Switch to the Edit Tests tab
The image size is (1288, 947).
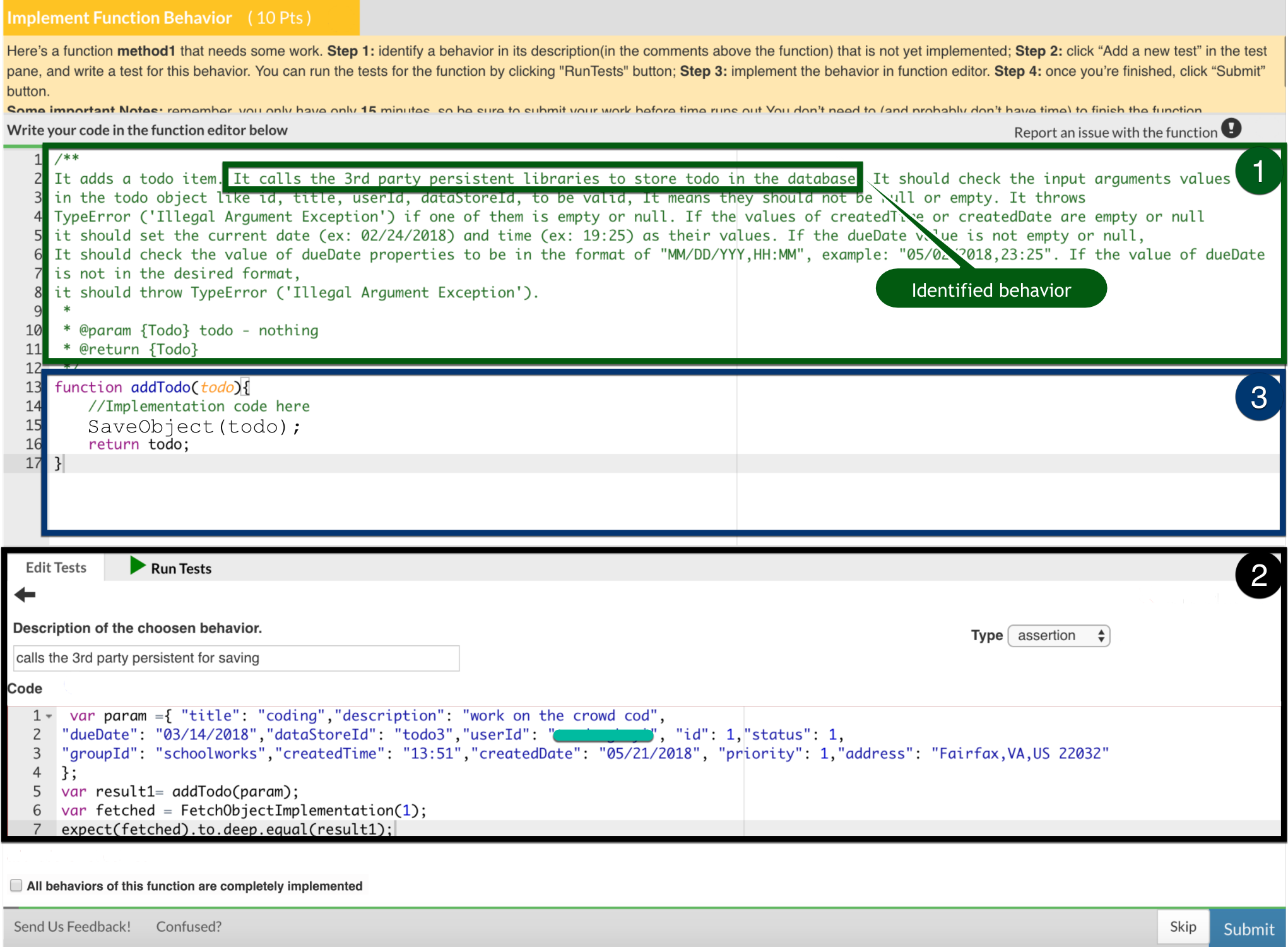pos(56,568)
